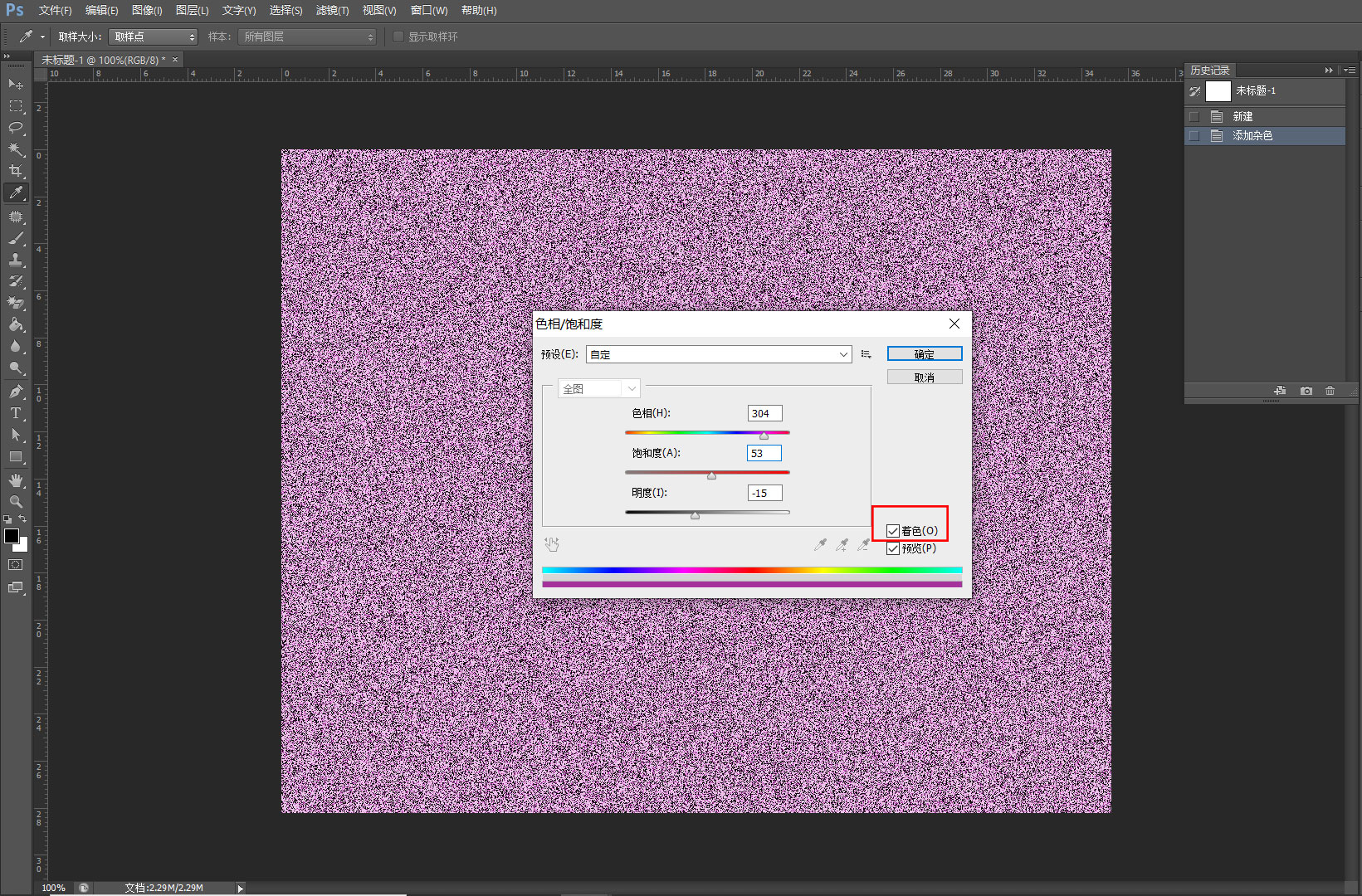Image resolution: width=1362 pixels, height=896 pixels.
Task: Create new snapshot camera icon
Action: pos(1306,391)
